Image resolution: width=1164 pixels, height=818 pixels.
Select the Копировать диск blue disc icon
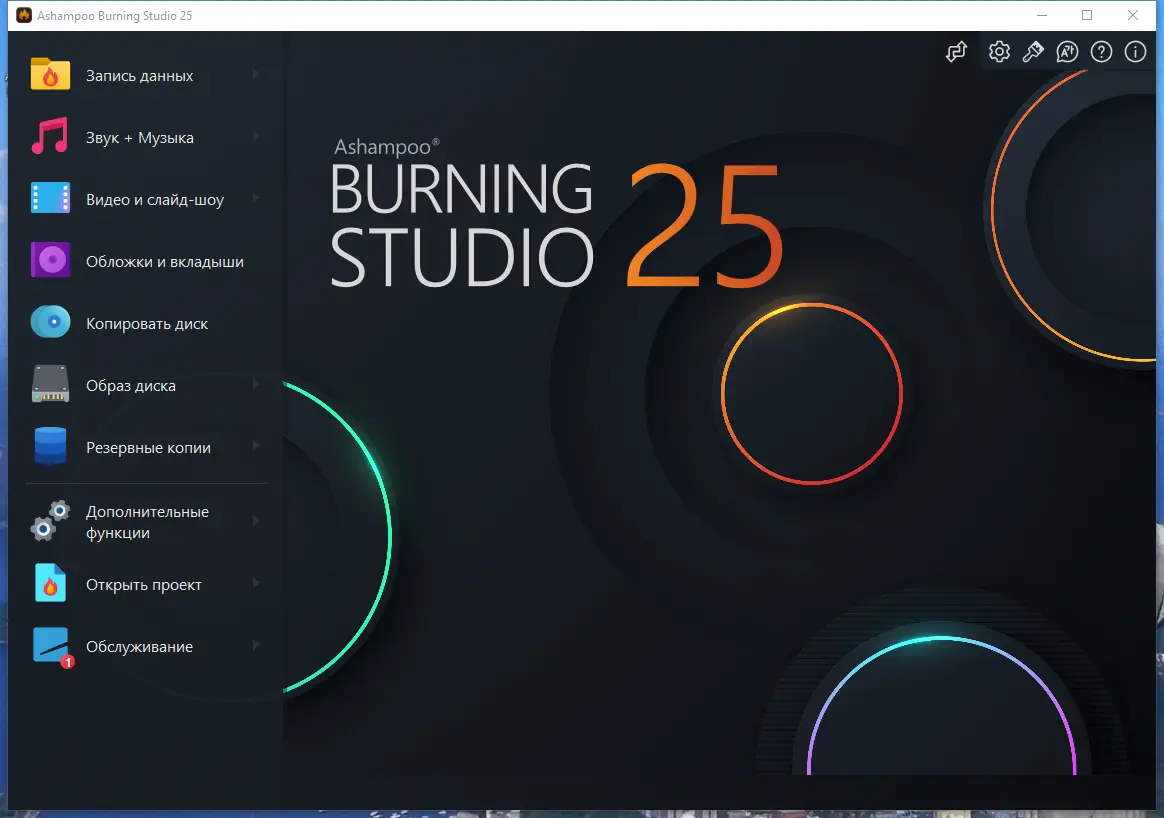(50, 322)
